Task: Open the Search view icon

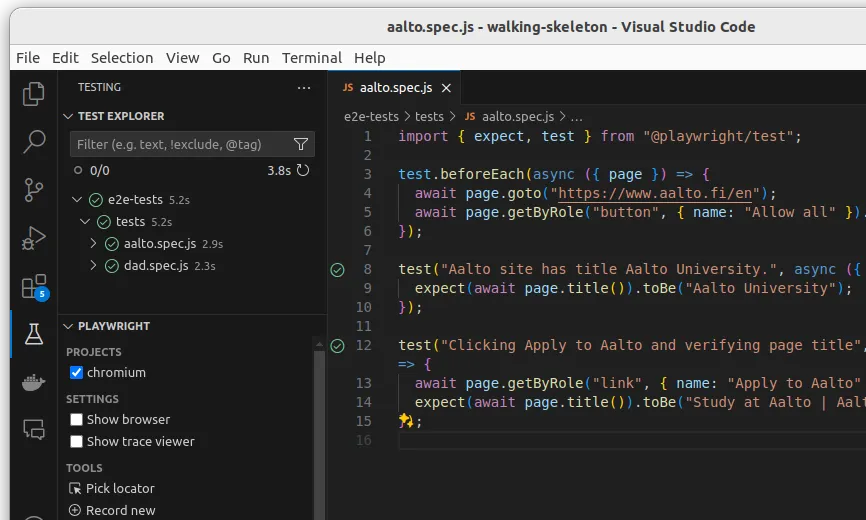Action: point(34,141)
